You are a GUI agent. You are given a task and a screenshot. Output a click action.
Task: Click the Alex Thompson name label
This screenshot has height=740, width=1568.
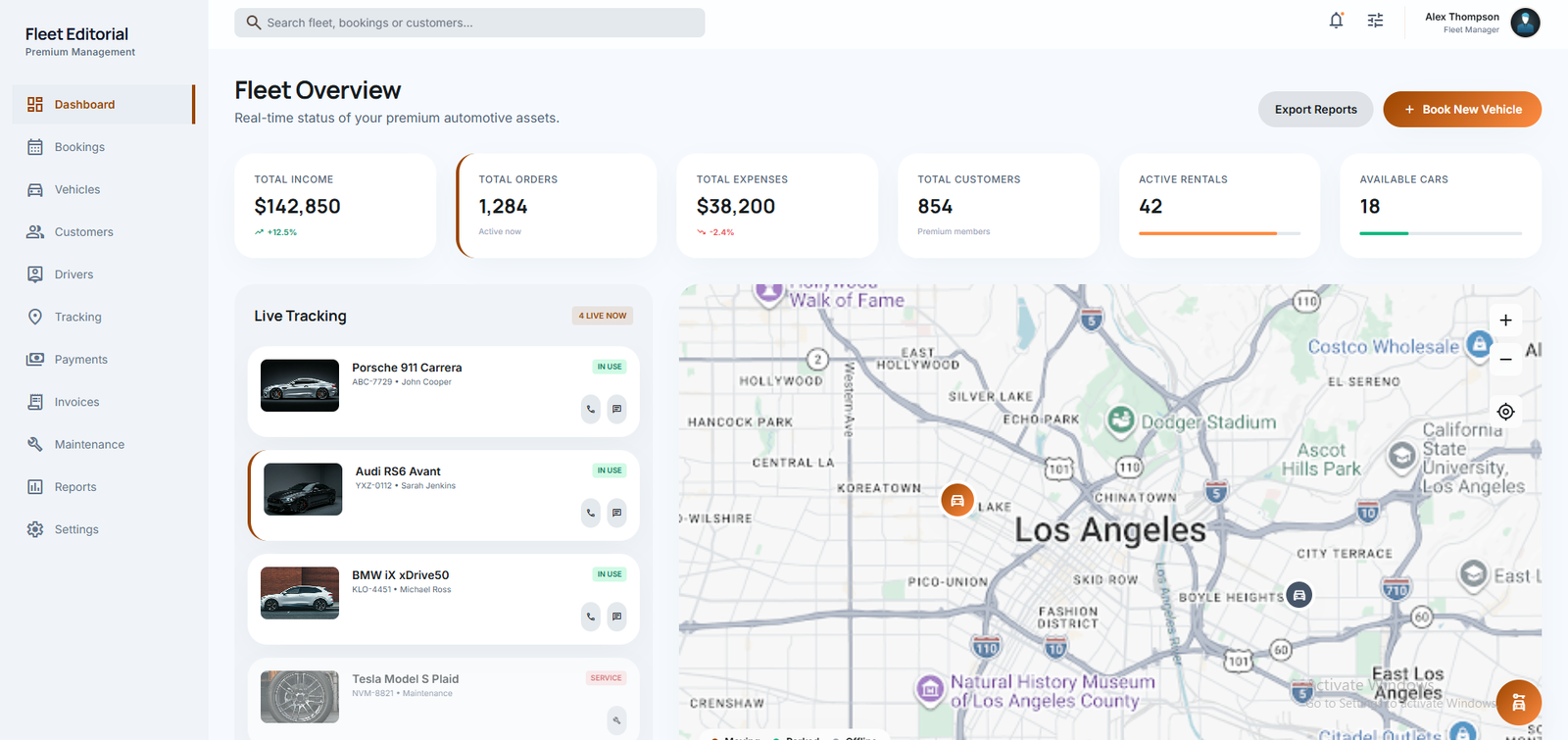coord(1461,17)
